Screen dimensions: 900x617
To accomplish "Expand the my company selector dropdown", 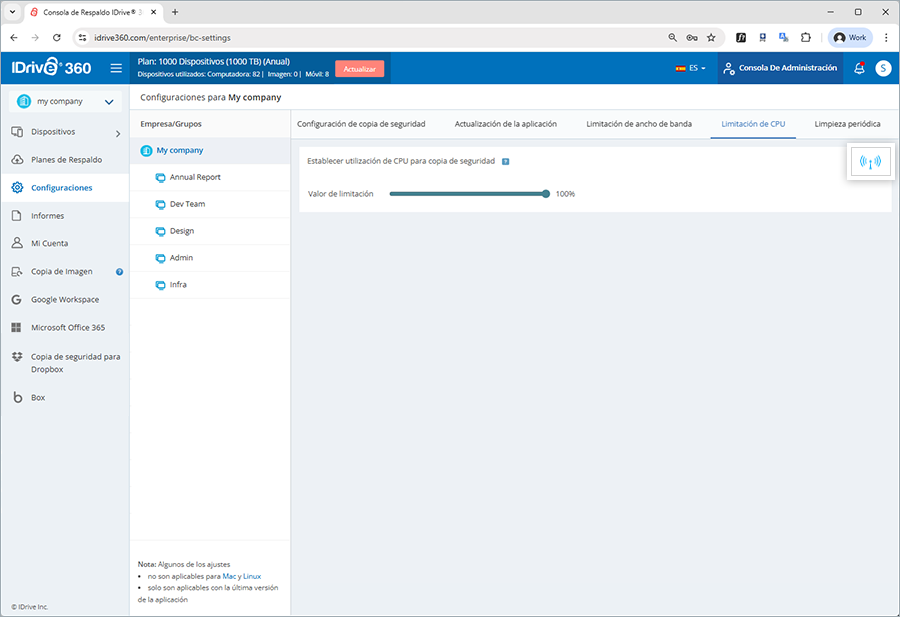I will [x=107, y=101].
